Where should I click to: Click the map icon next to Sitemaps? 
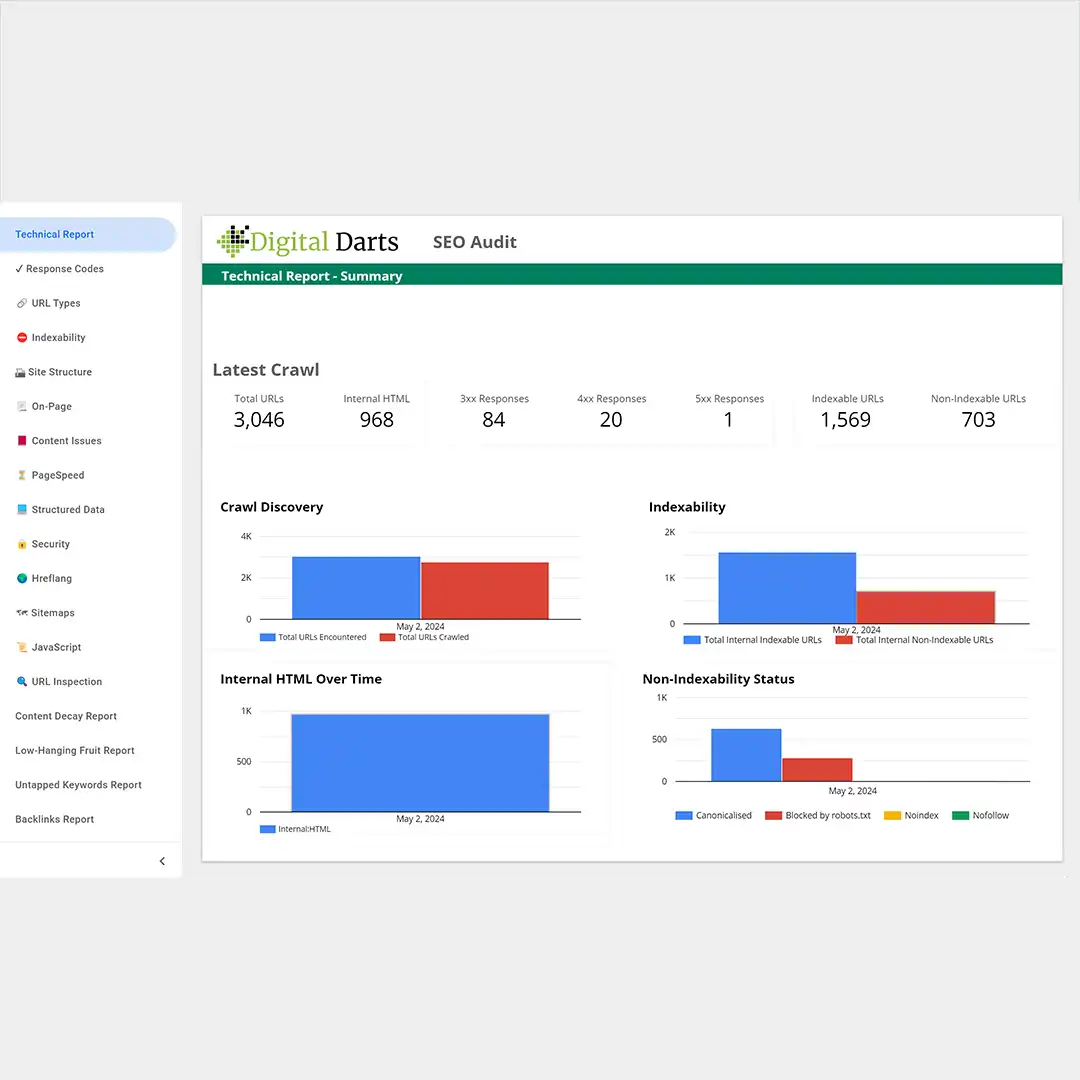pyautogui.click(x=22, y=613)
